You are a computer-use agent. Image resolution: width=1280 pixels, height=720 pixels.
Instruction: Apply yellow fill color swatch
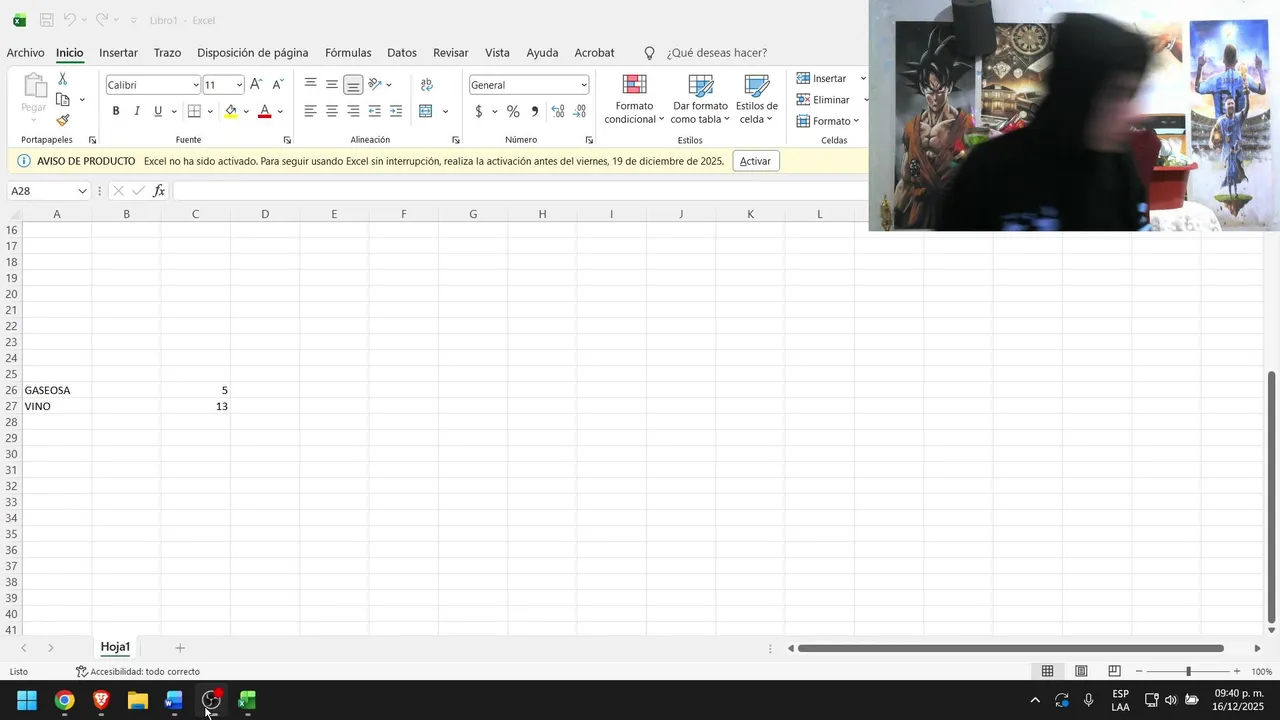[x=231, y=111]
